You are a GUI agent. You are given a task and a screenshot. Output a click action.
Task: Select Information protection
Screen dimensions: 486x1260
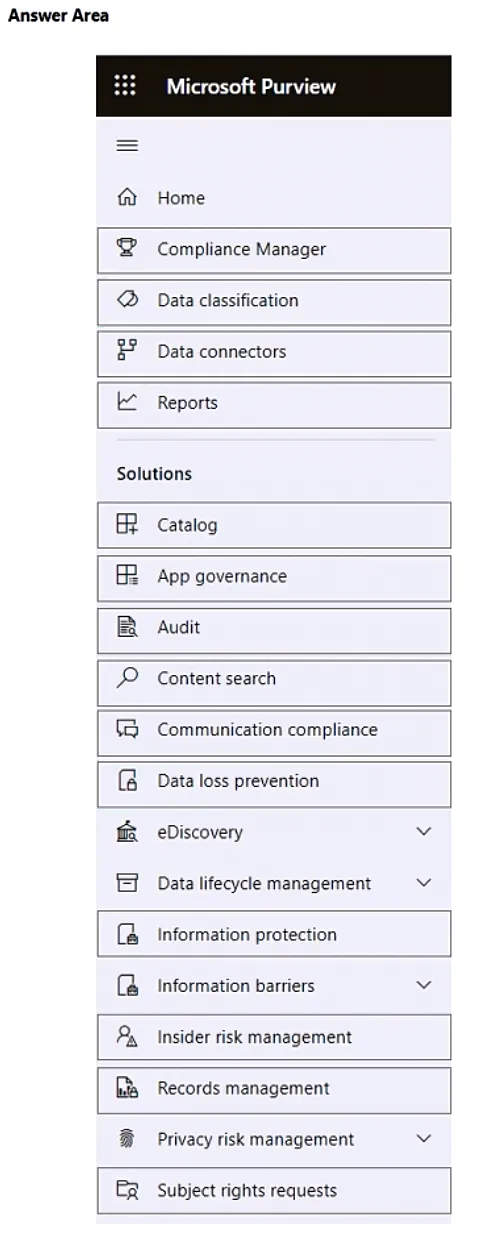(274, 933)
